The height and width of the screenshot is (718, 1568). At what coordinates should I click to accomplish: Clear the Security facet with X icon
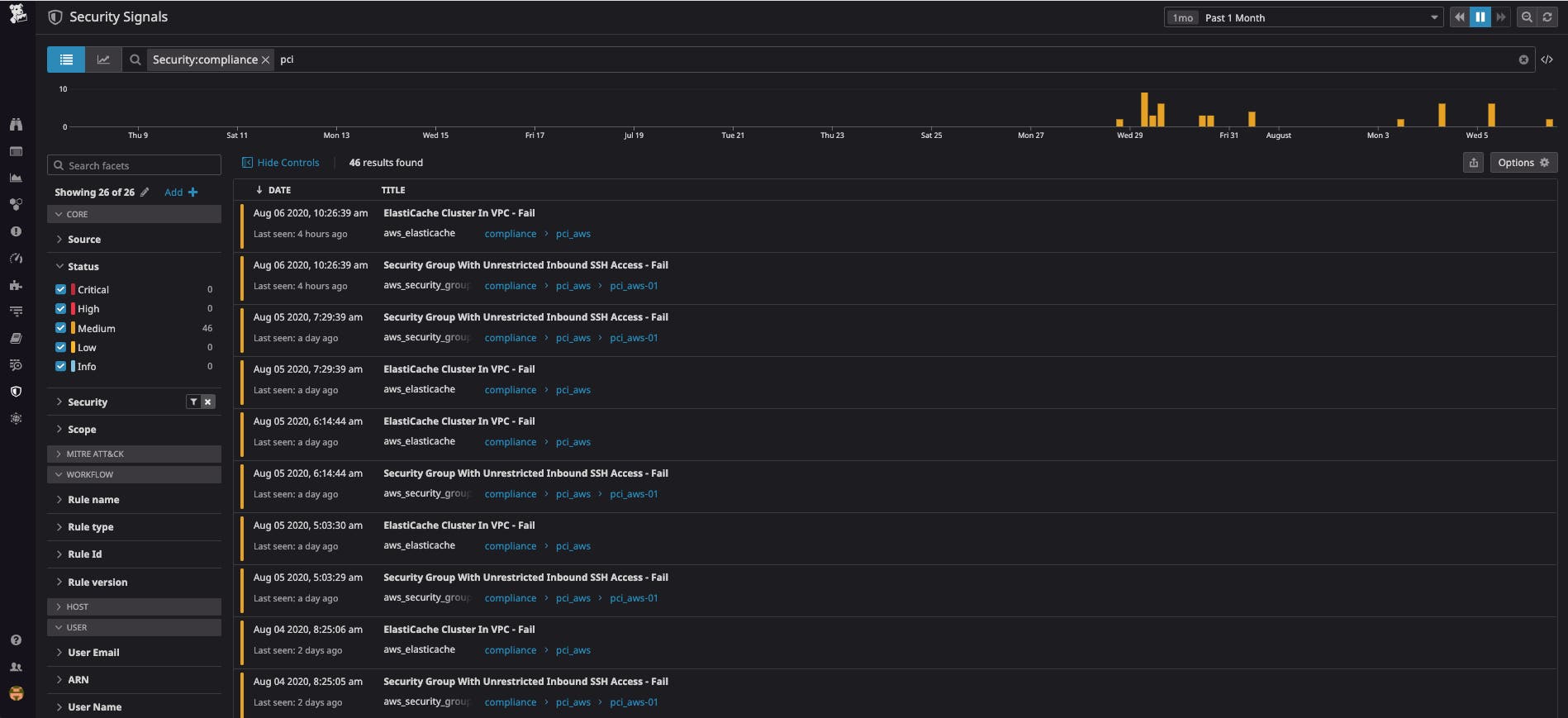(208, 402)
